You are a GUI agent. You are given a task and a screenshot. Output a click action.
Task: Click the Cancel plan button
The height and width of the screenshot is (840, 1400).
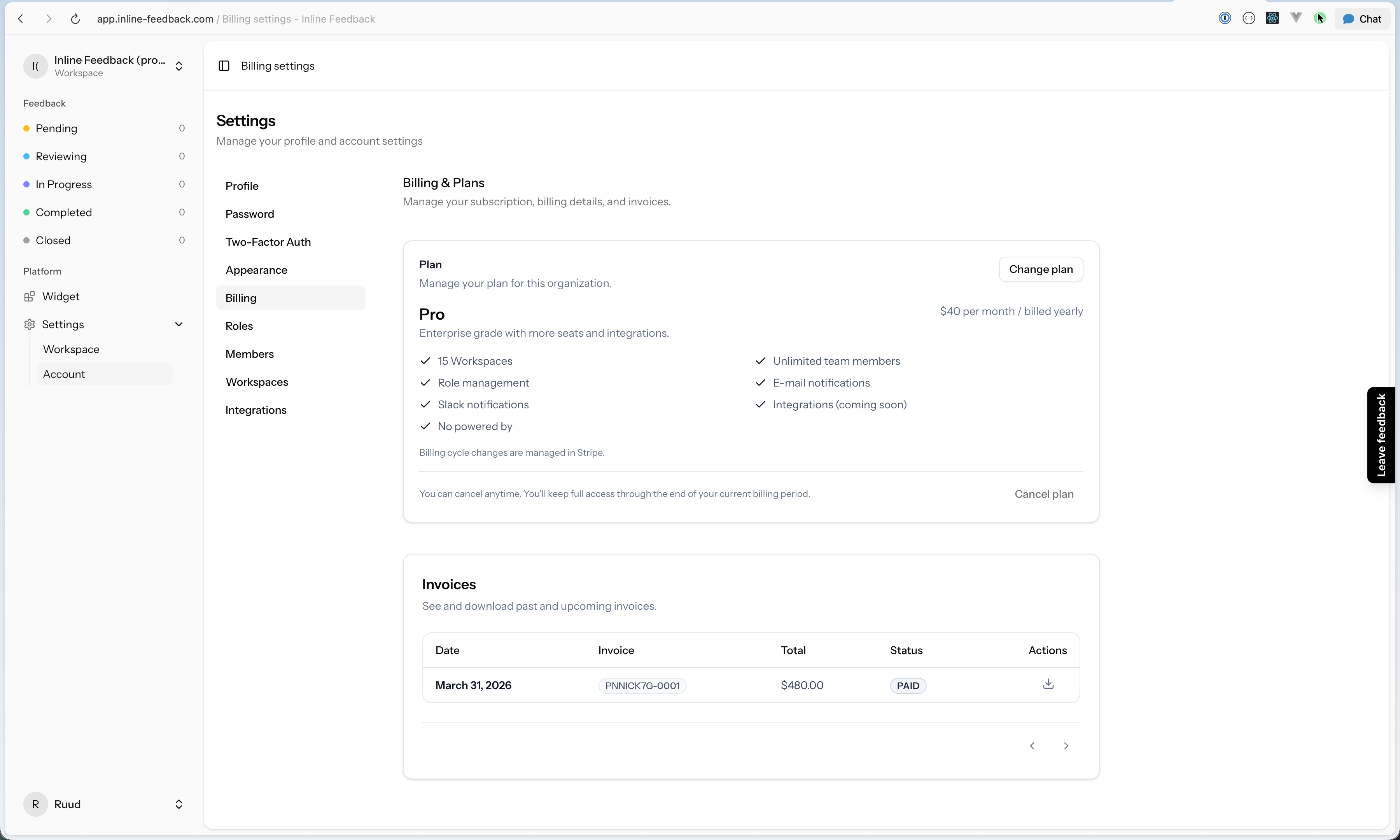pos(1044,494)
